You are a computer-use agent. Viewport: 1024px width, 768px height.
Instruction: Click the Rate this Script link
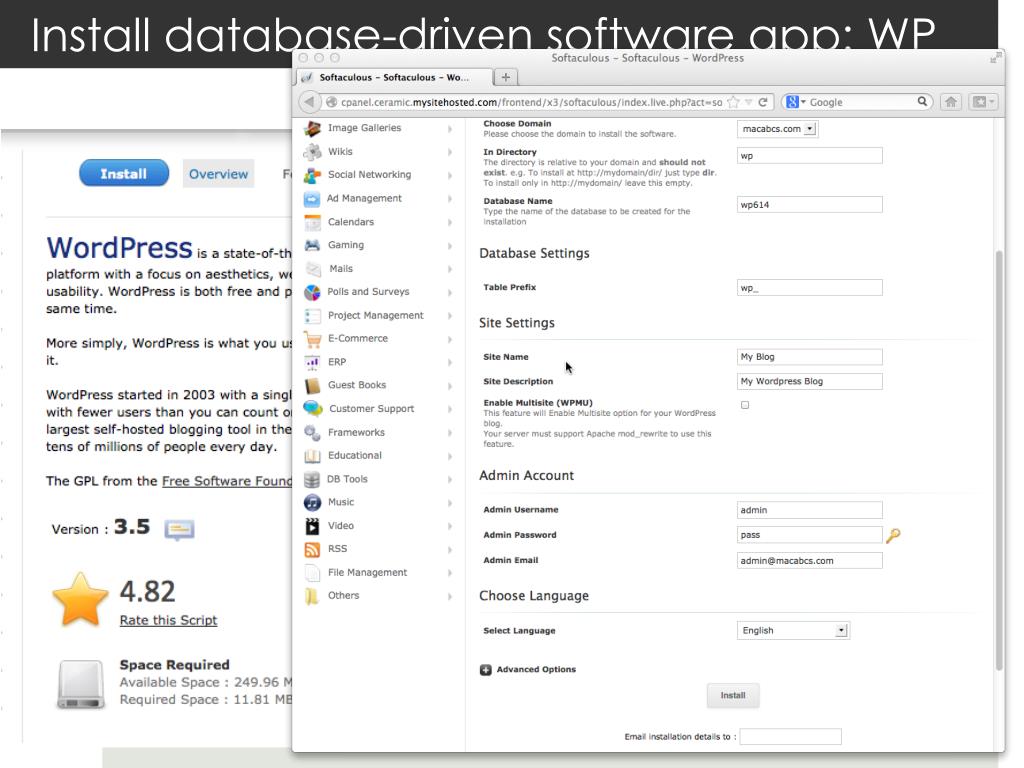168,620
